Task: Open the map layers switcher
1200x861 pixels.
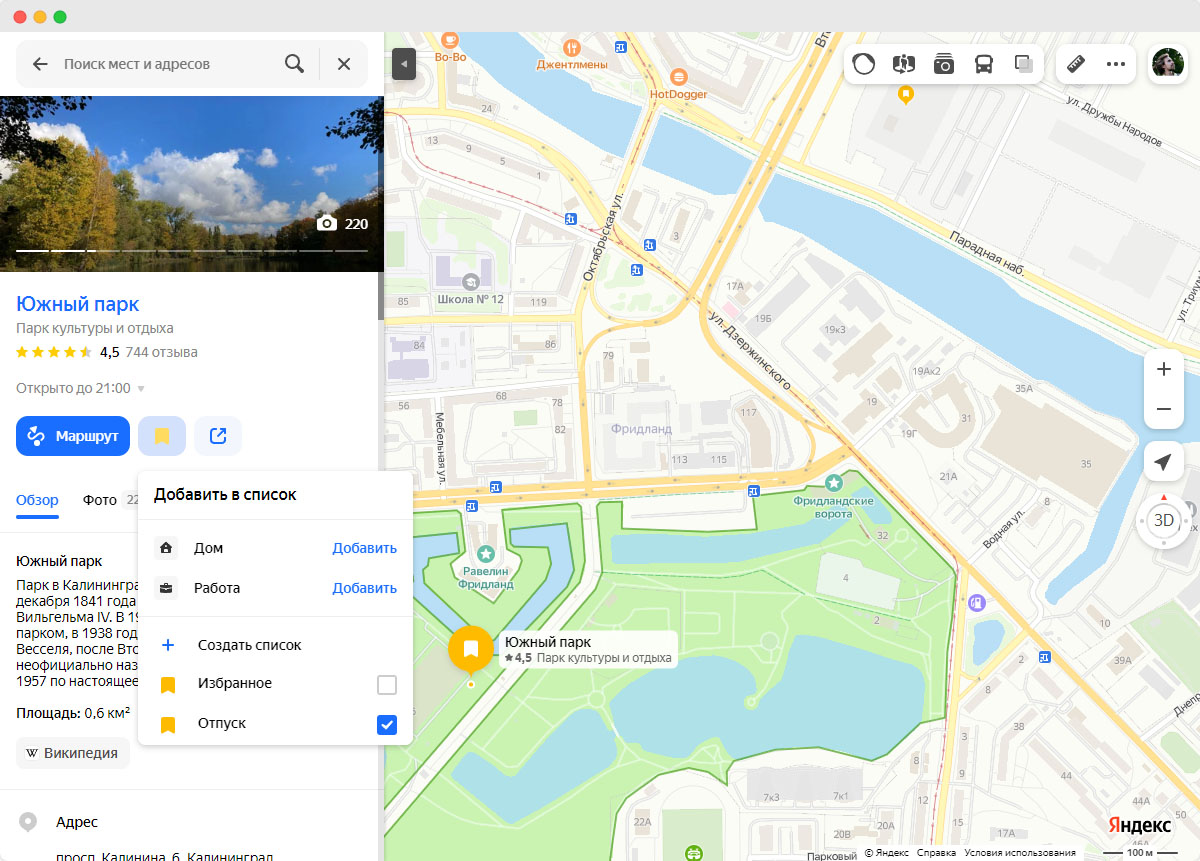Action: (x=1023, y=64)
